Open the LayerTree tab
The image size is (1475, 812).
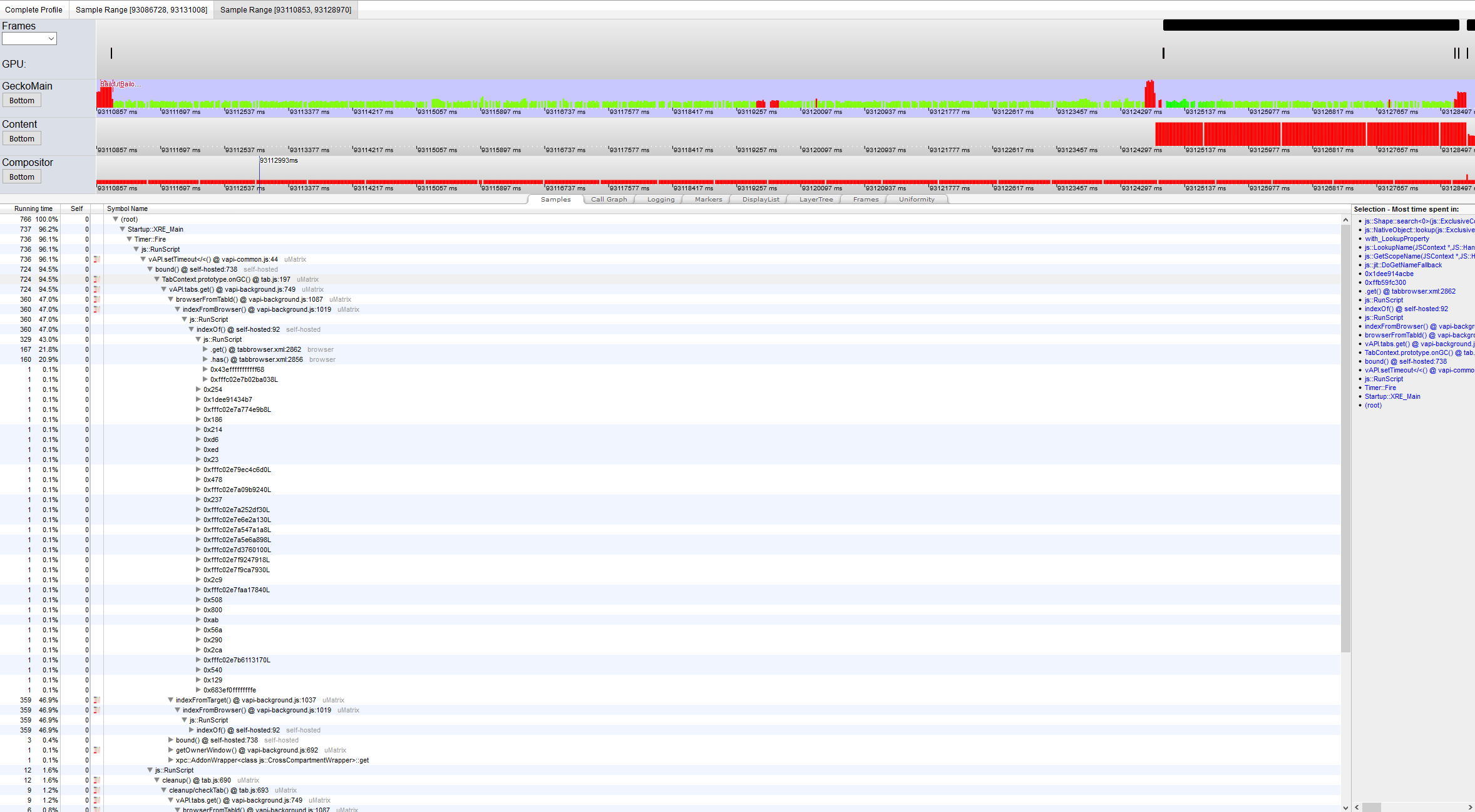[x=816, y=200]
